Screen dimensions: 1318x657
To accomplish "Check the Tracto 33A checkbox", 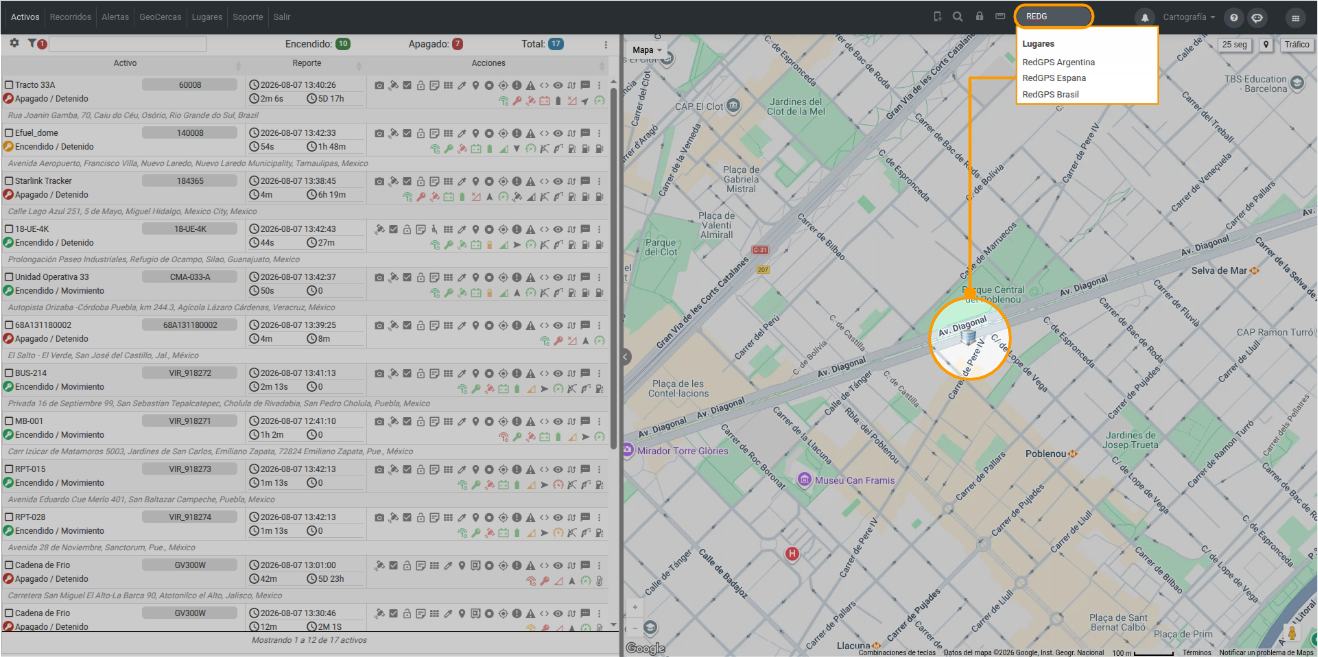I will [x=9, y=85].
